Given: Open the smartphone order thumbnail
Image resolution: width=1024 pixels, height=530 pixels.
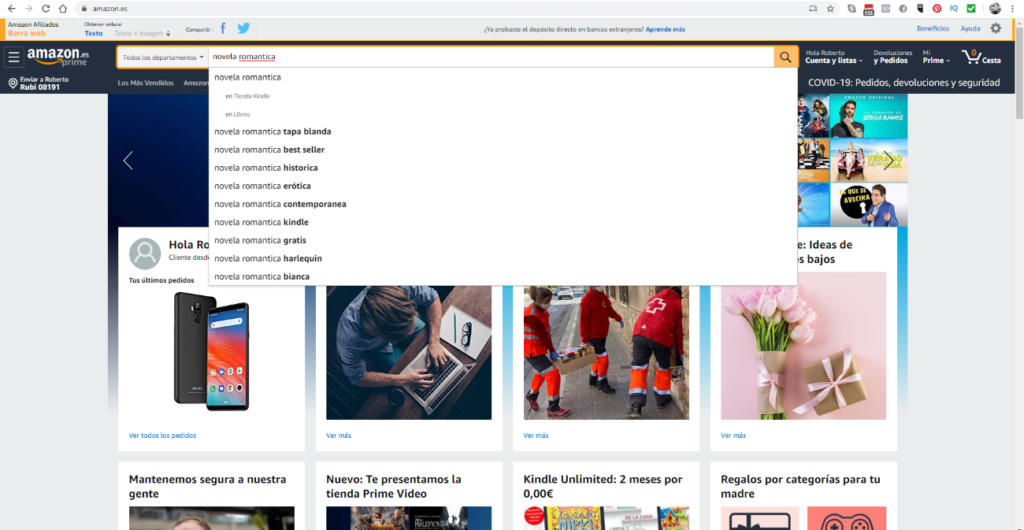Looking at the screenshot, I should coord(211,351).
